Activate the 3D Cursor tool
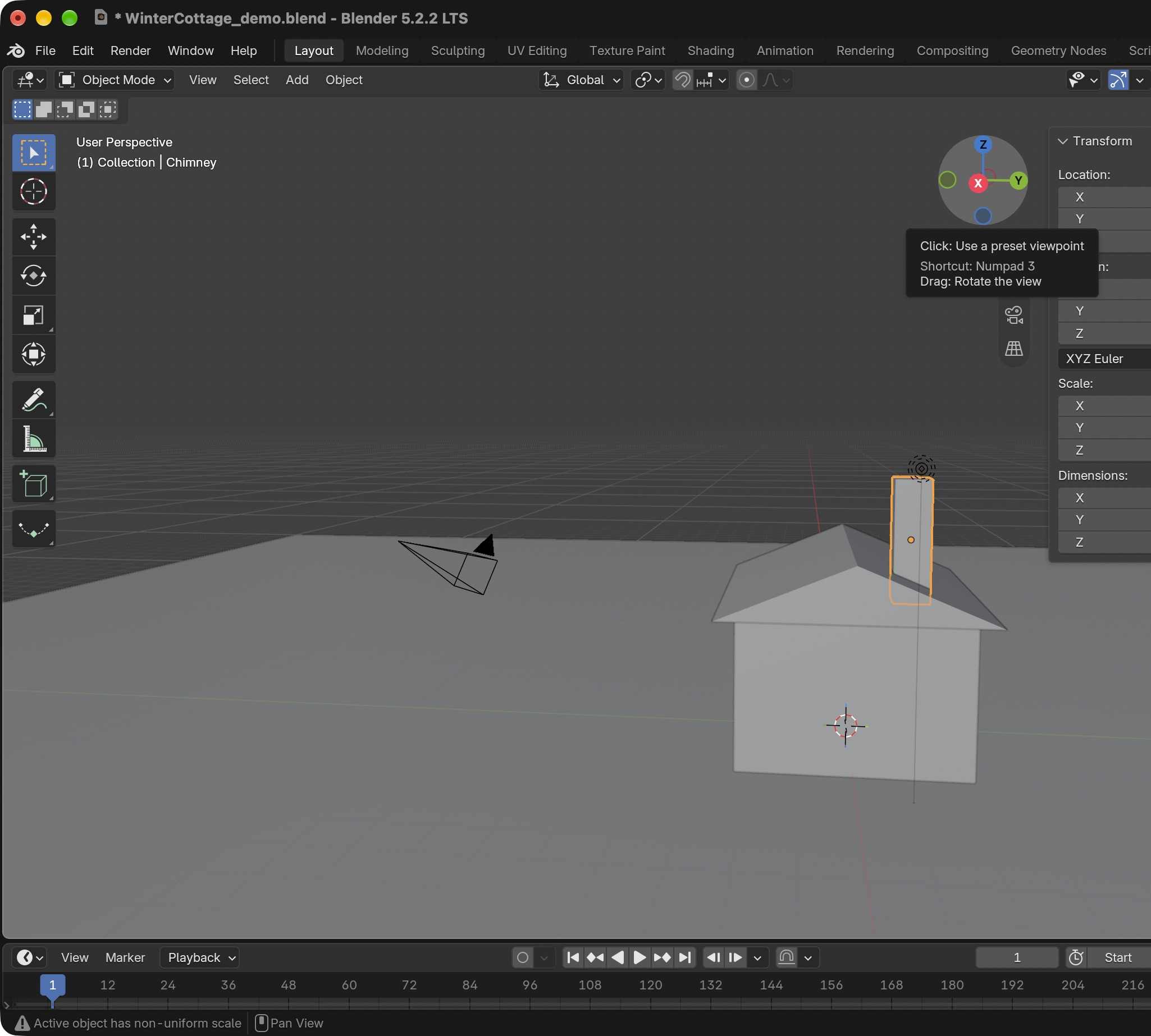1151x1036 pixels. coord(34,191)
